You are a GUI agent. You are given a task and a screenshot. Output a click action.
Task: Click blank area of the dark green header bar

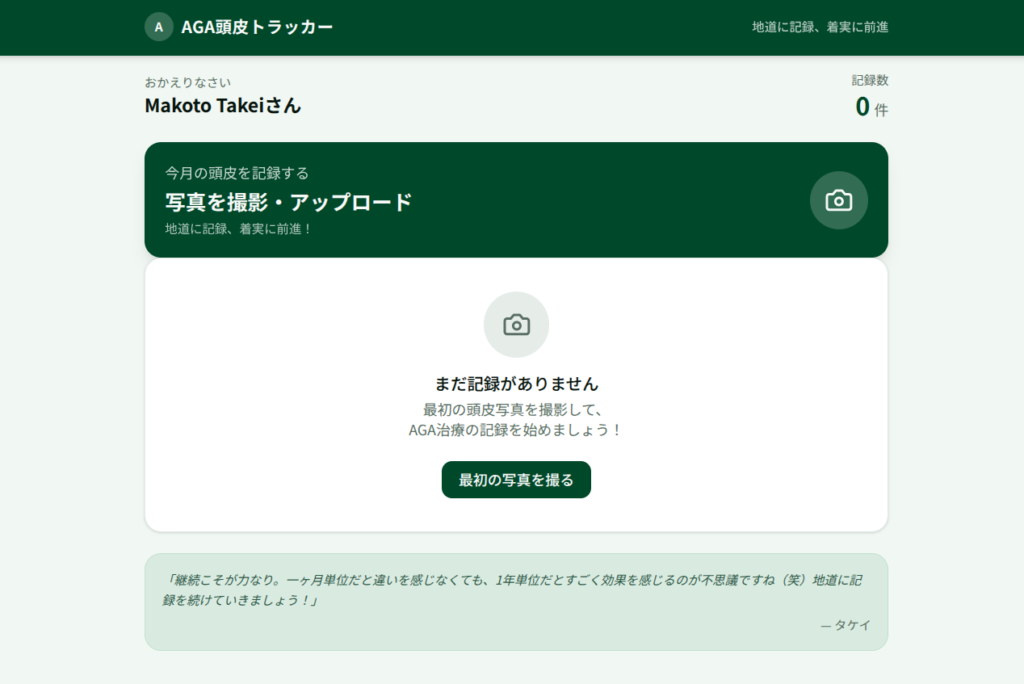(x=540, y=27)
